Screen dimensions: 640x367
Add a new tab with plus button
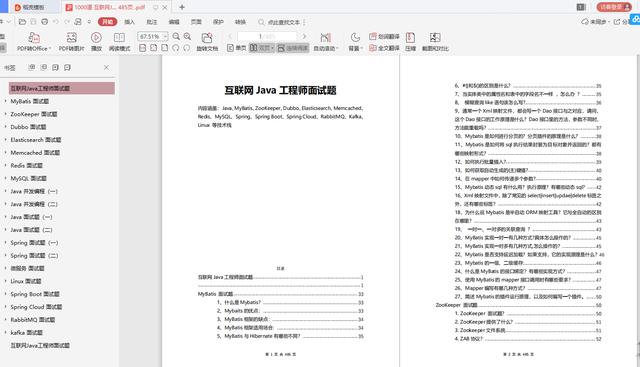[x=182, y=7]
